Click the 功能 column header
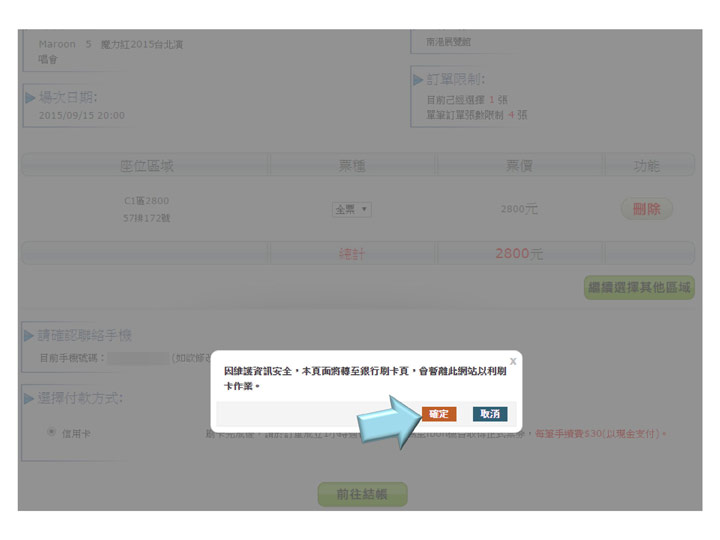The height and width of the screenshot is (540, 720). tap(647, 166)
